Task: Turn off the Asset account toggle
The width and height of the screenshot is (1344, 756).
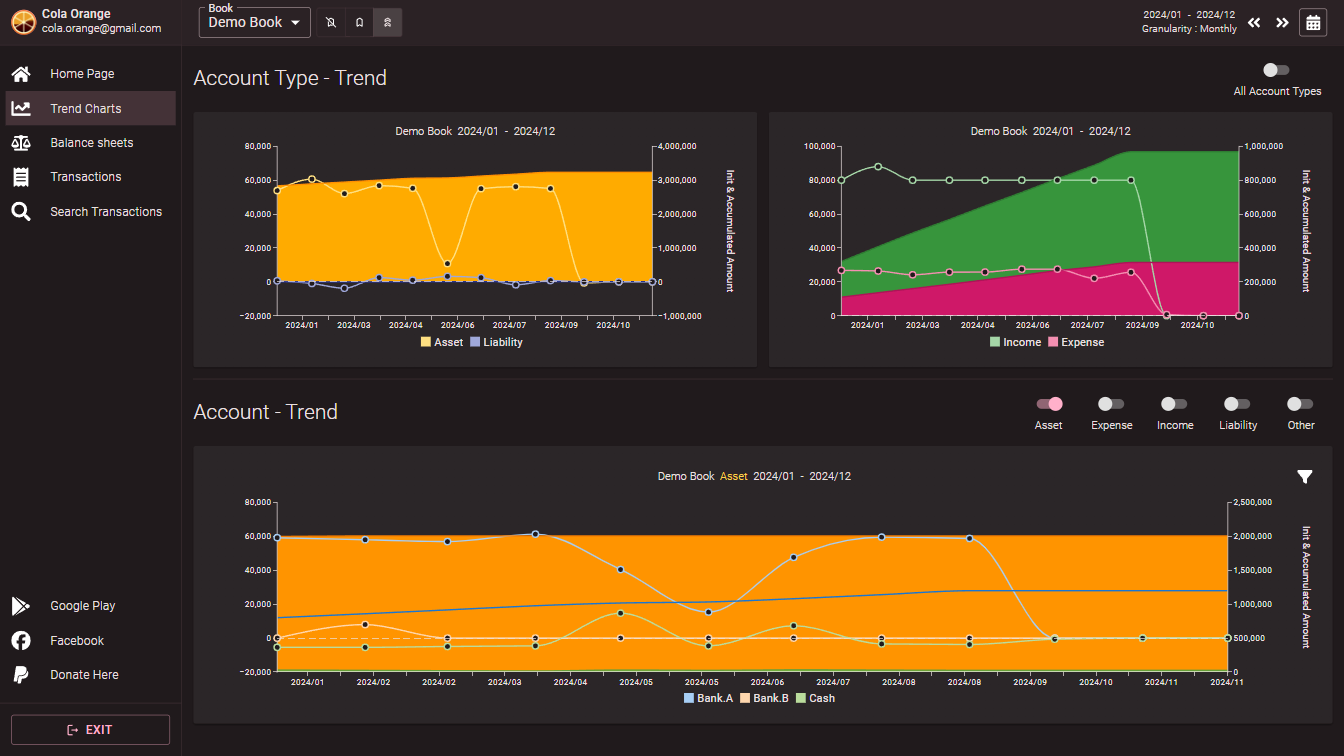Action: click(x=1049, y=404)
